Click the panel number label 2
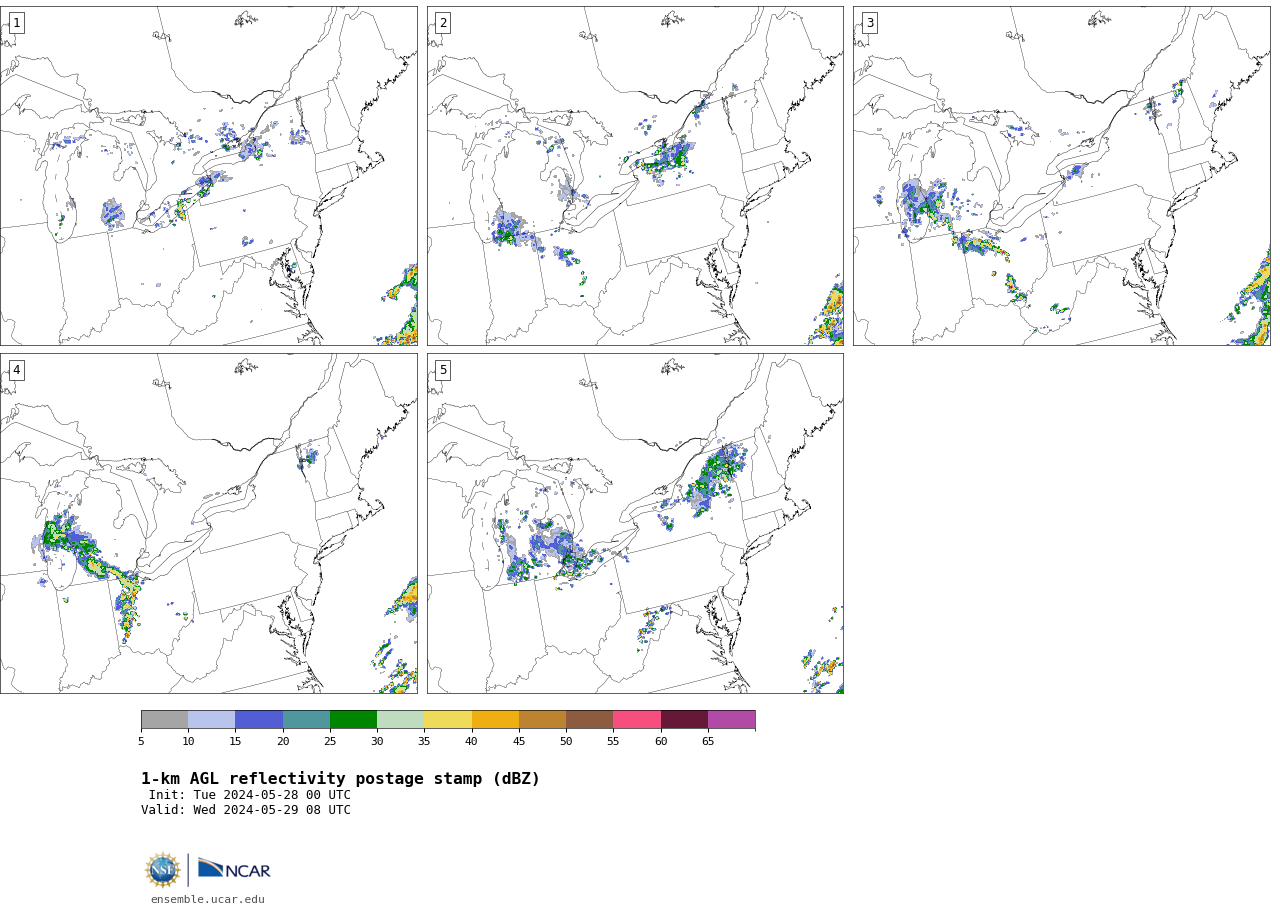This screenshot has width=1280, height=910. (443, 23)
